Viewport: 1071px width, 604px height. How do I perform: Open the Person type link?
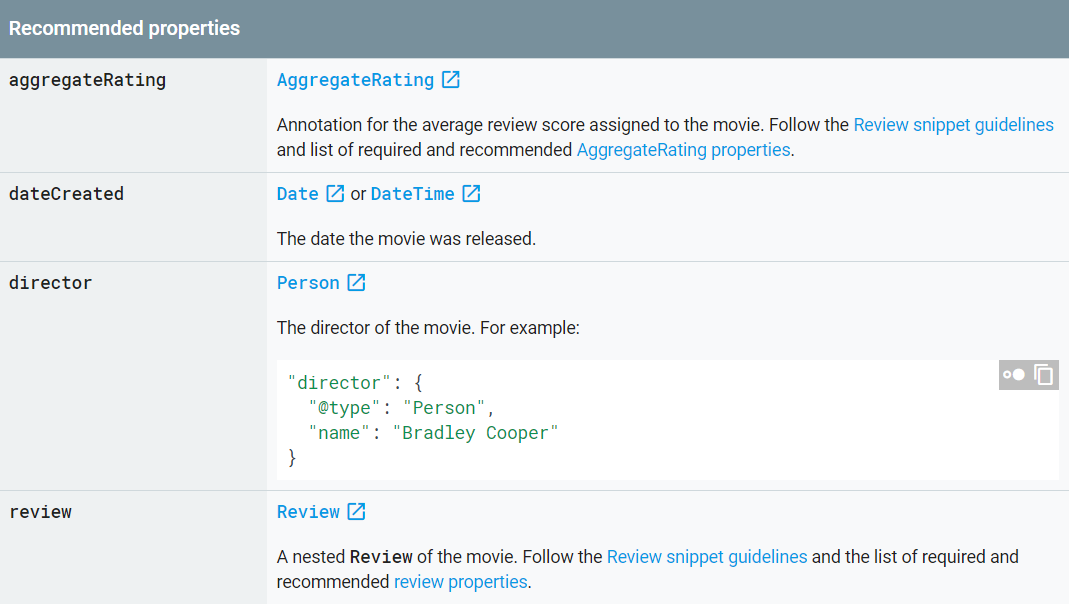coord(308,283)
